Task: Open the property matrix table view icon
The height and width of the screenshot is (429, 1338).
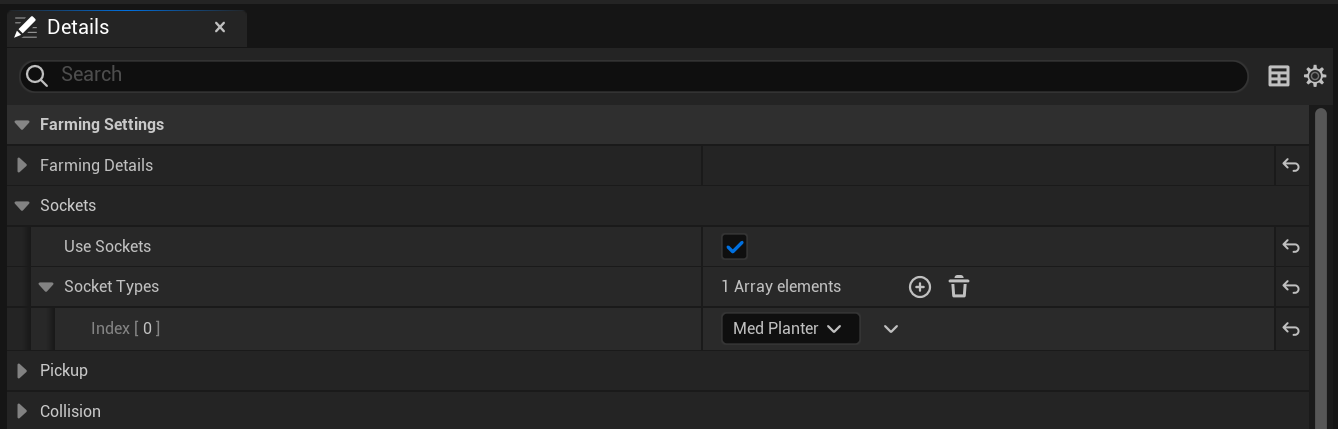Action: click(1278, 76)
